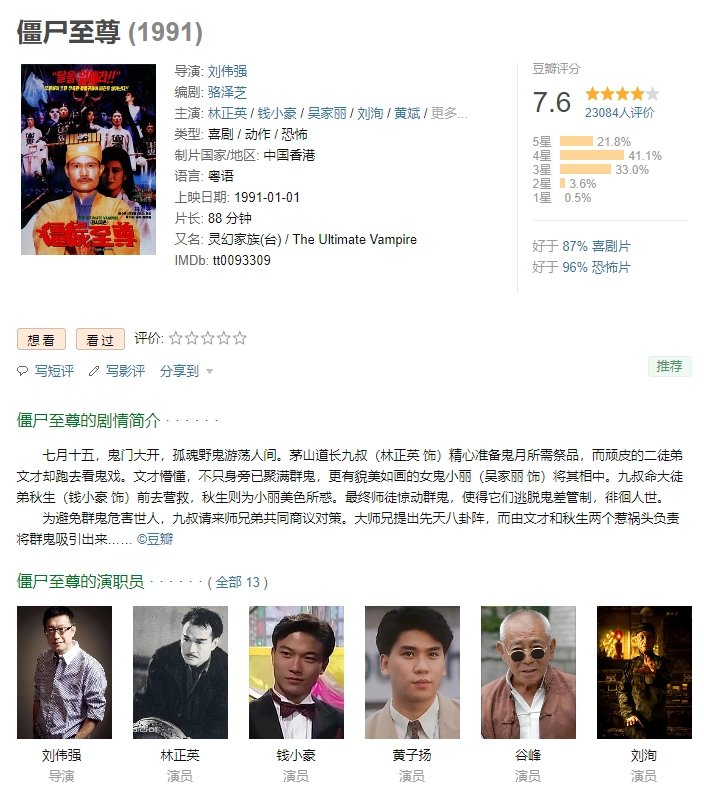Open the 喜剧片 ranking link
The width and height of the screenshot is (704, 804).
pos(611,246)
